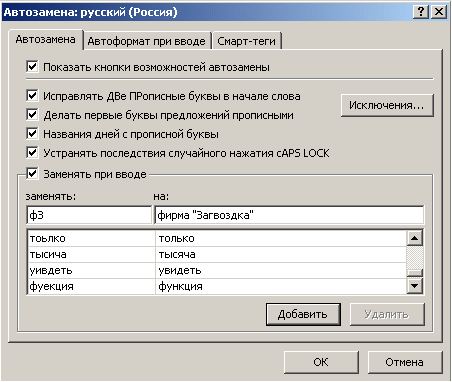The image size is (452, 382).
Task: Close the Автозамена dialog window
Action: [439, 12]
